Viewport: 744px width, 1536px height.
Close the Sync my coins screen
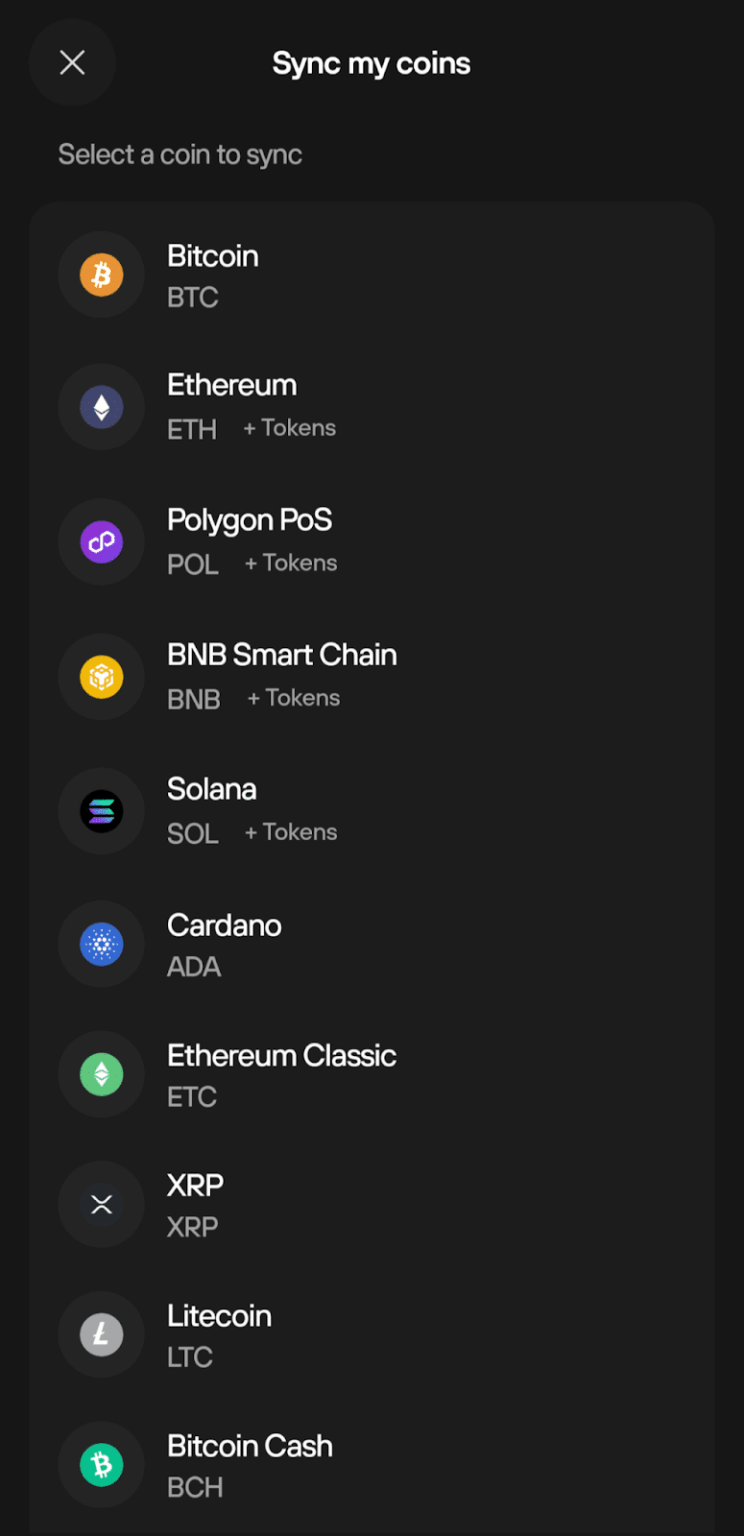[x=72, y=63]
